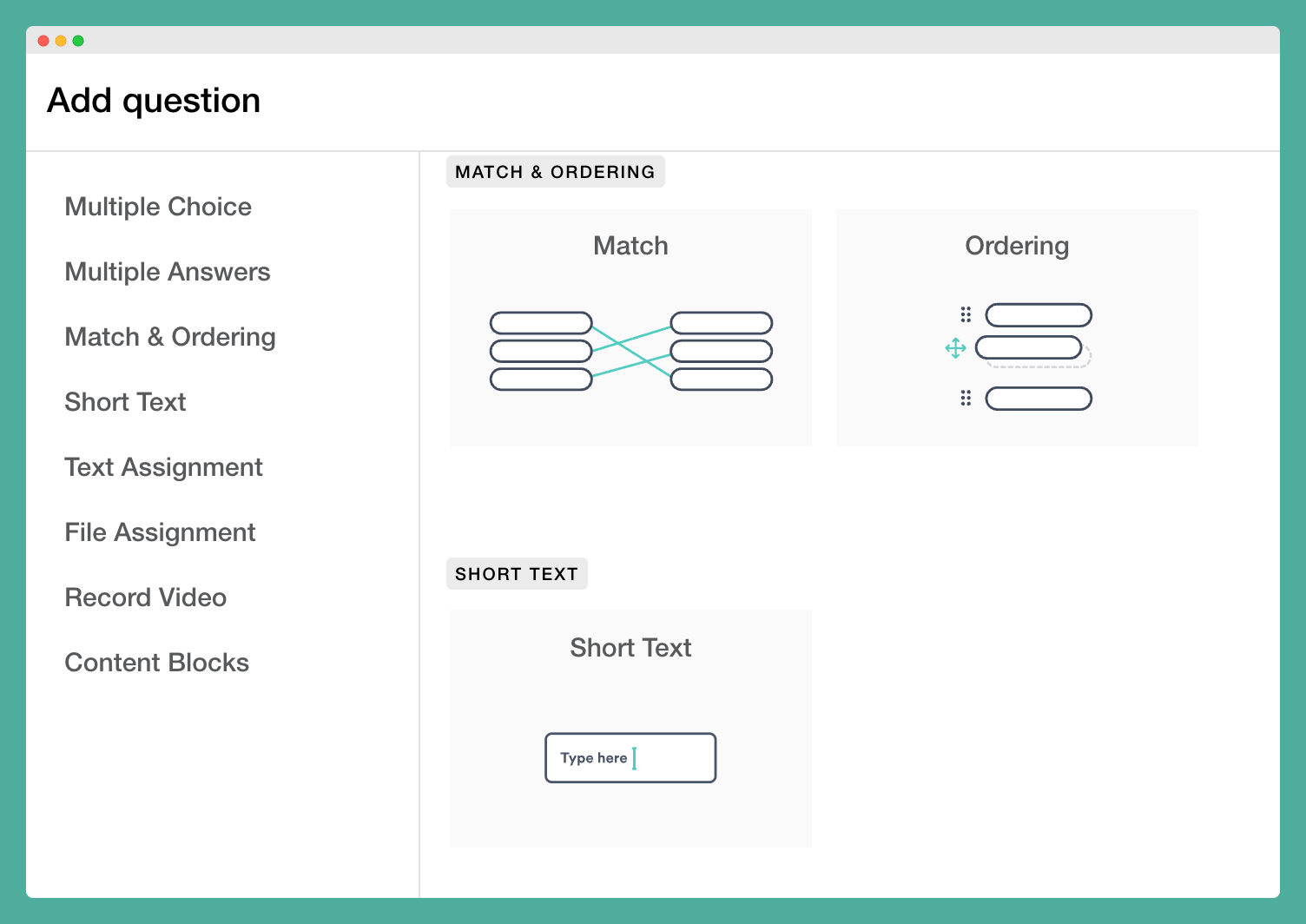The width and height of the screenshot is (1306, 924).
Task: Click the 'Type here' input illustration
Action: [630, 758]
